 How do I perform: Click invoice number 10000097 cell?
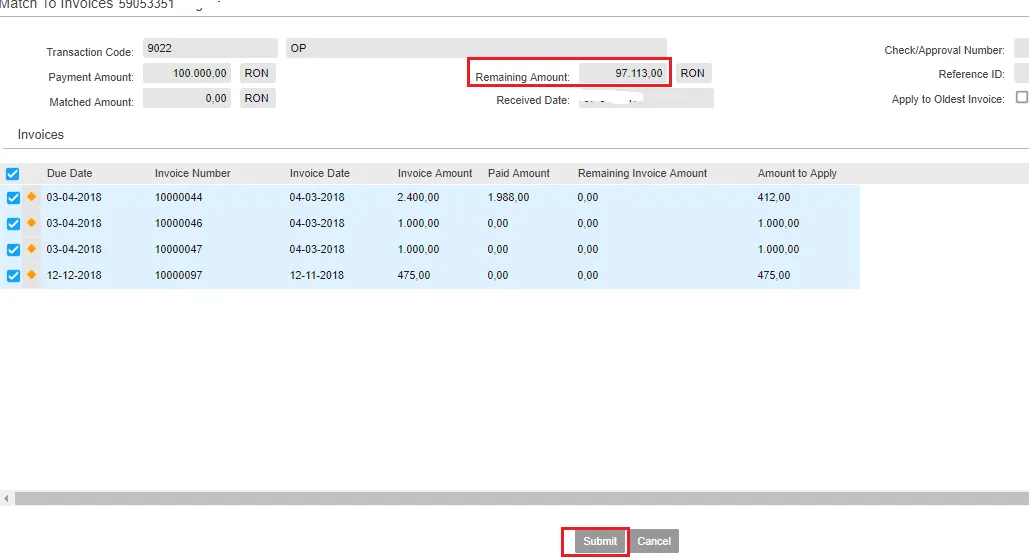pyautogui.click(x=178, y=275)
